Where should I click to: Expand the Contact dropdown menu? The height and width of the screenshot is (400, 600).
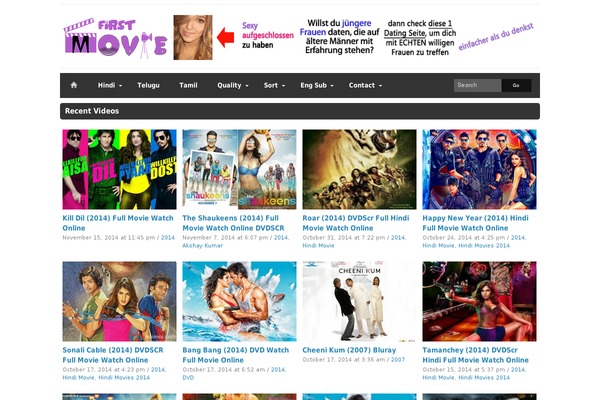click(x=365, y=85)
